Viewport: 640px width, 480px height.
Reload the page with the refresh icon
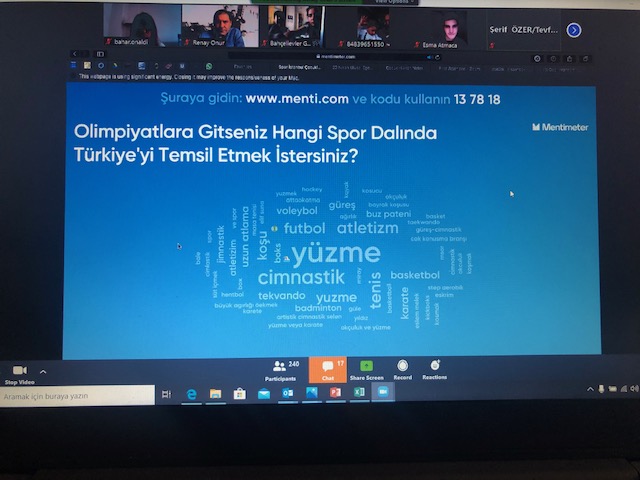point(438,57)
